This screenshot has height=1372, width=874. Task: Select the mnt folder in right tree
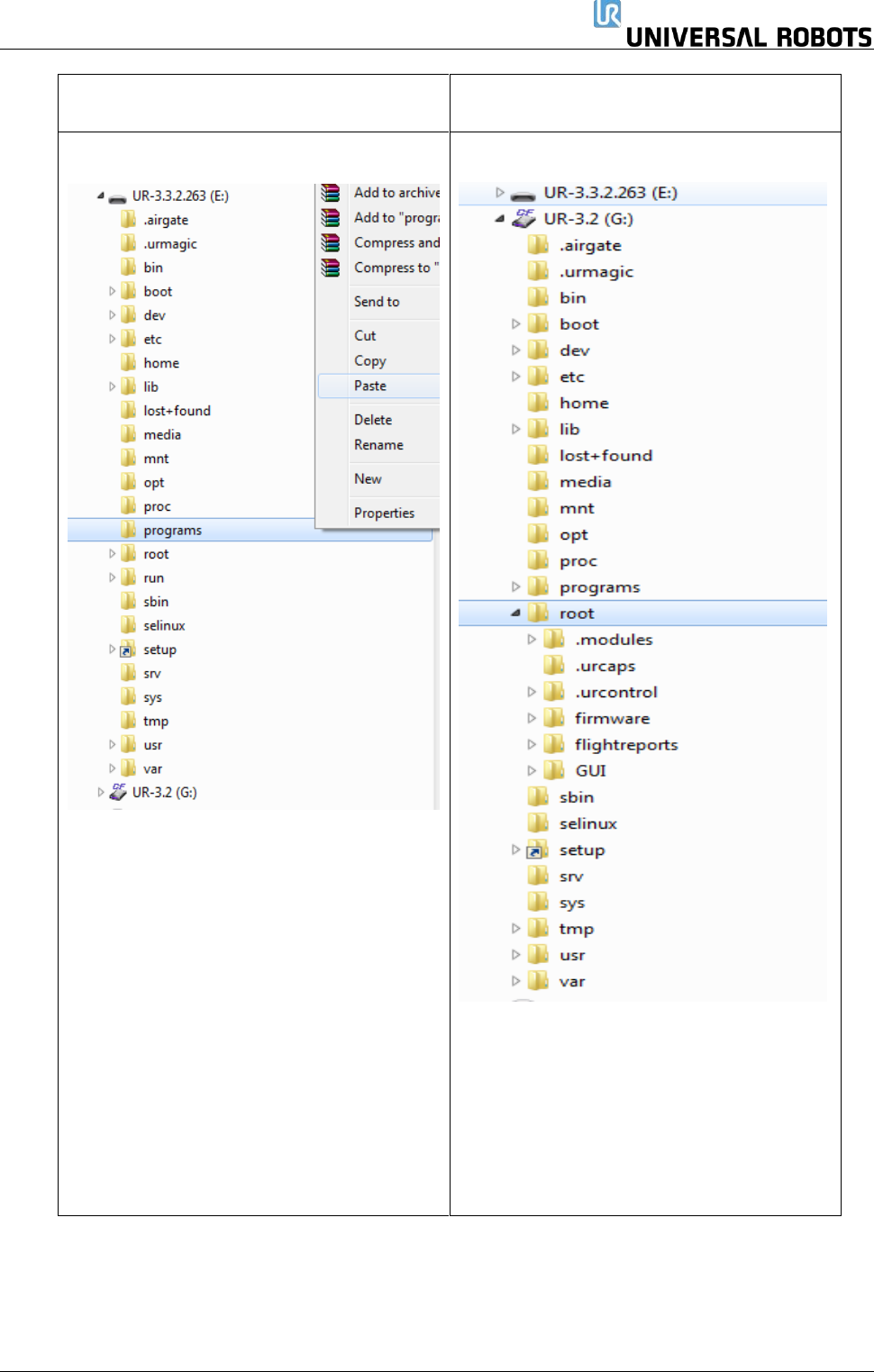(577, 508)
